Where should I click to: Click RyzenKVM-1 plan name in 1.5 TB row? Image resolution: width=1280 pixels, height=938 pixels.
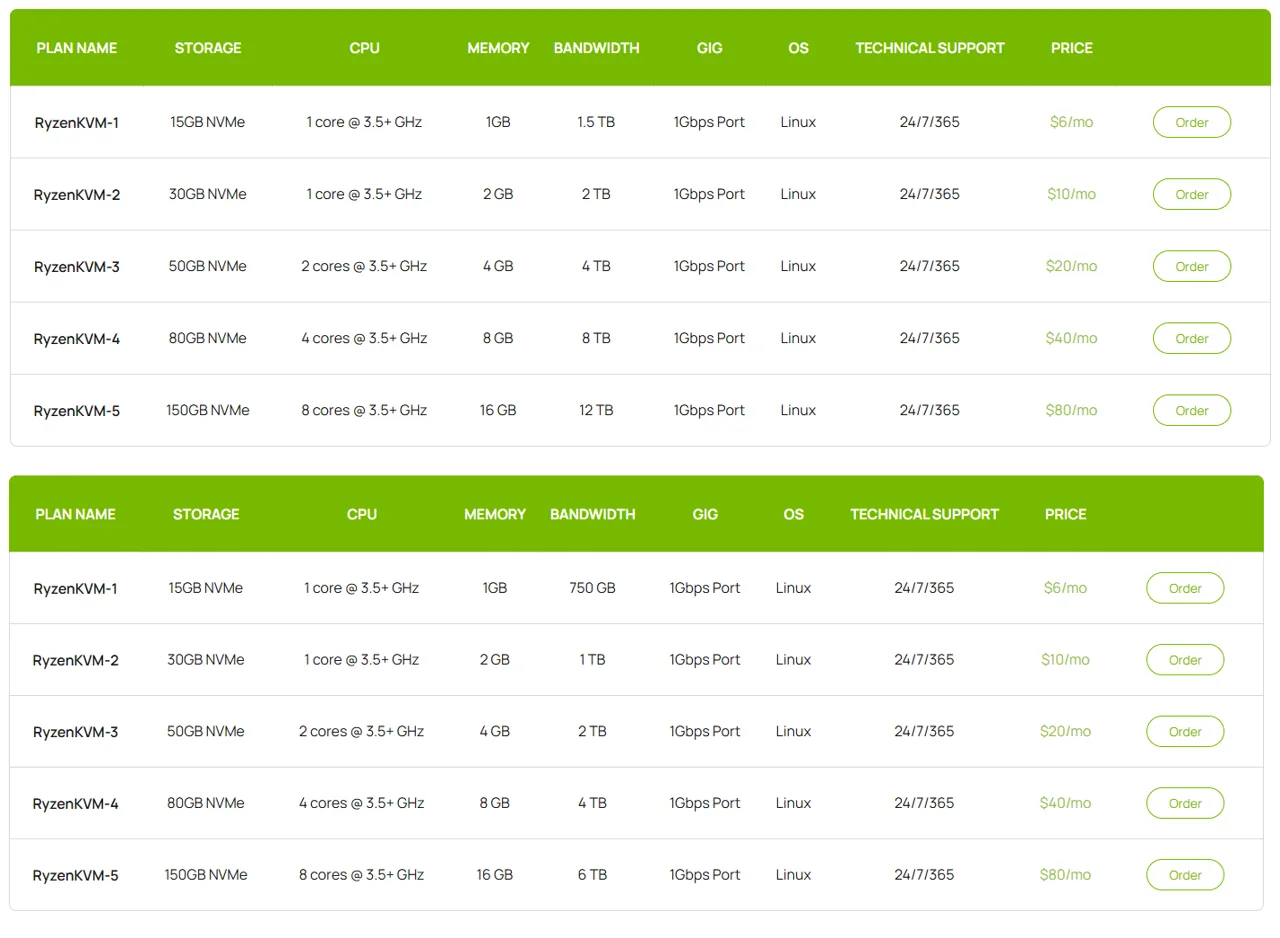(77, 123)
